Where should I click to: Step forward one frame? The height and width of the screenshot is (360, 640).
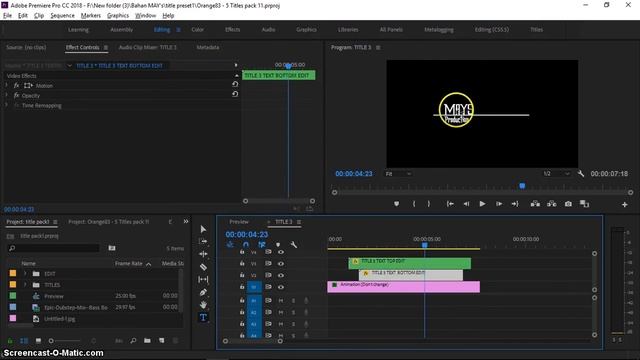point(499,204)
